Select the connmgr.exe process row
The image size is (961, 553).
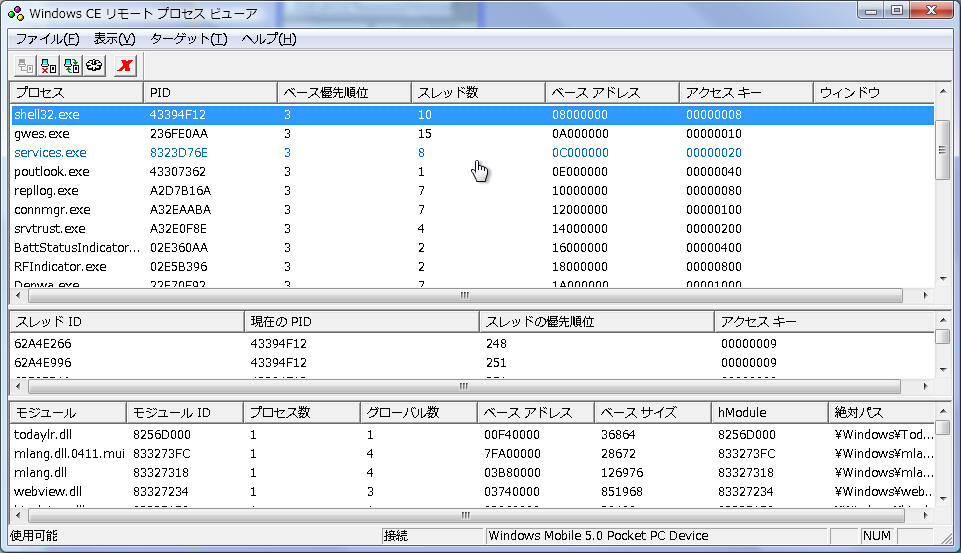(473, 210)
